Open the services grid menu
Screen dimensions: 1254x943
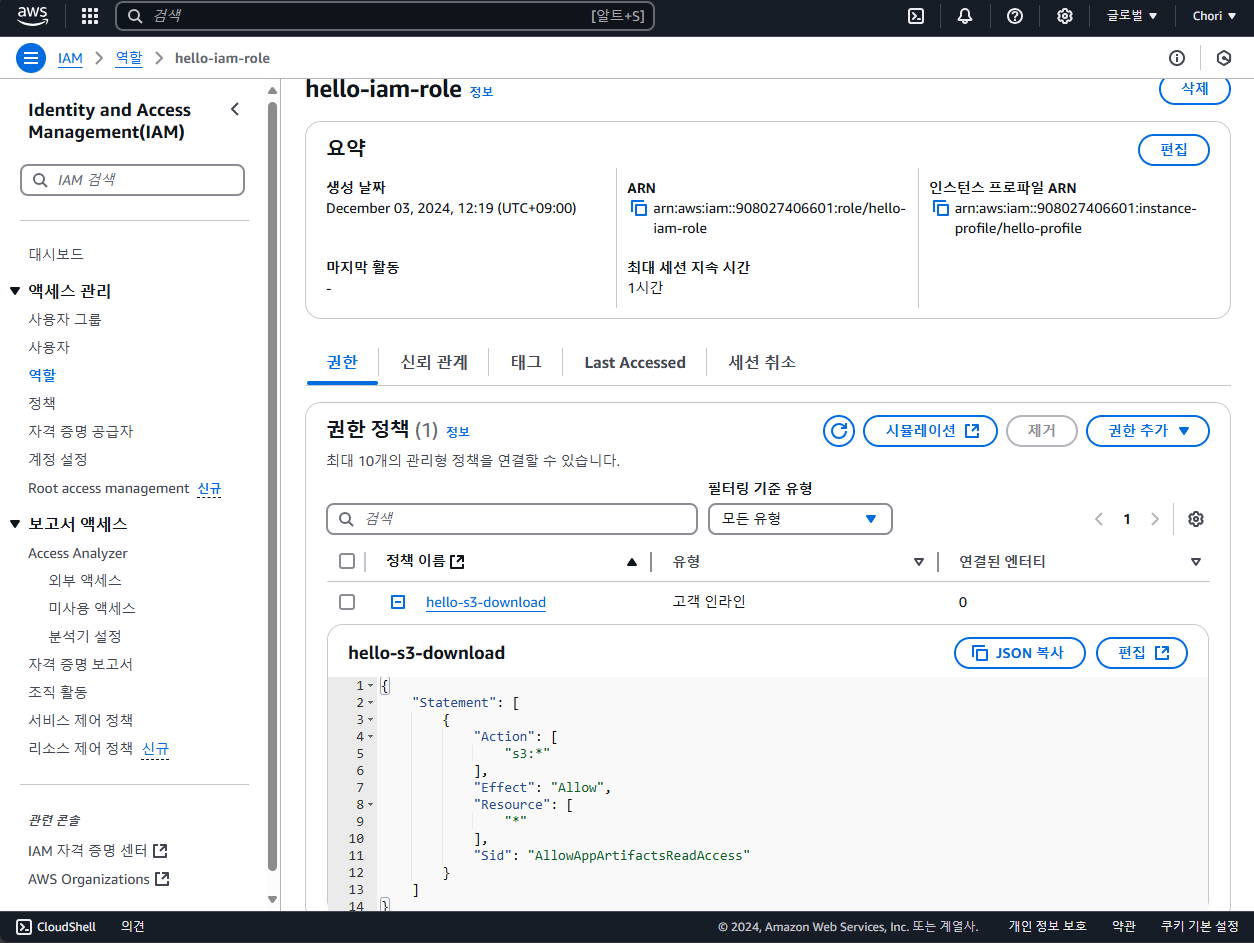89,16
